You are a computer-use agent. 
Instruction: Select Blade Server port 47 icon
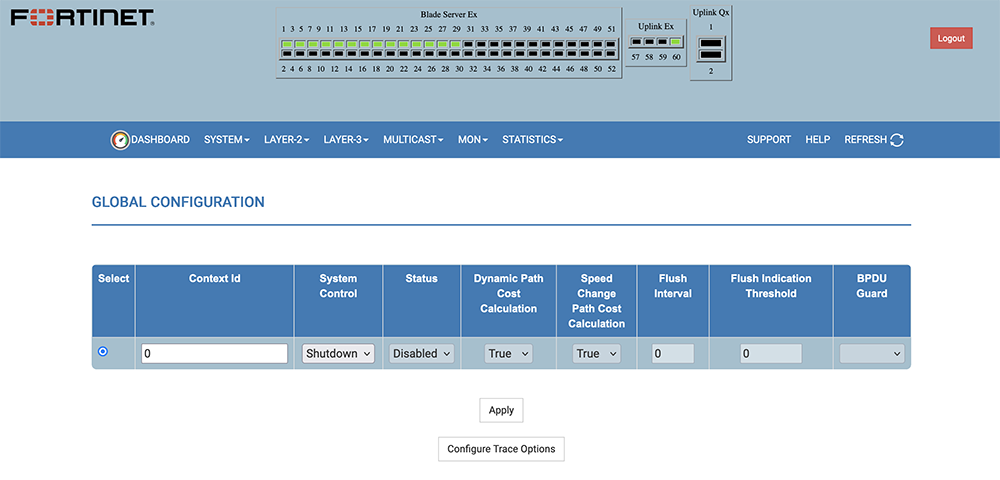coord(585,44)
